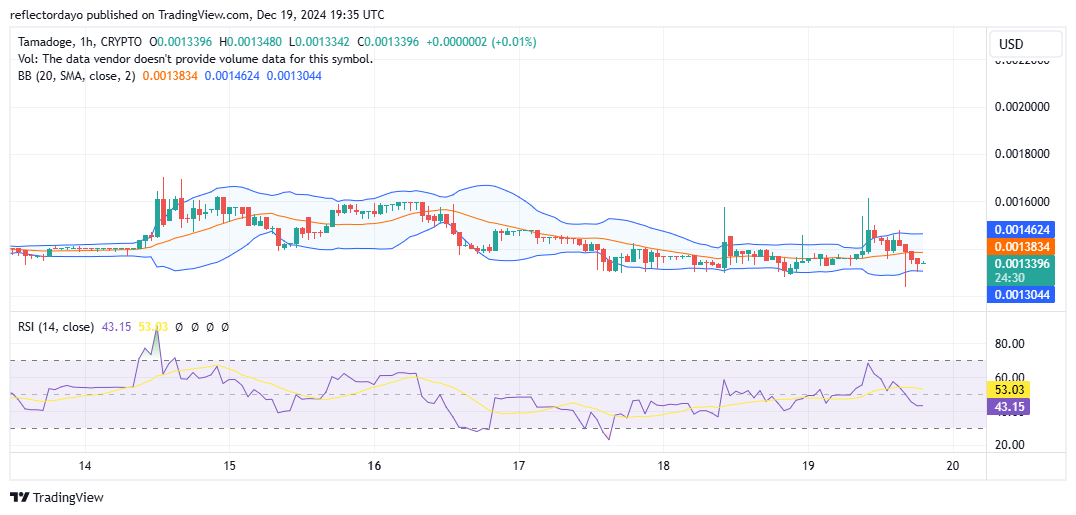The height and width of the screenshot is (515, 1076).
Task: Click the 0.0016000 price axis label
Action: (x=1022, y=202)
